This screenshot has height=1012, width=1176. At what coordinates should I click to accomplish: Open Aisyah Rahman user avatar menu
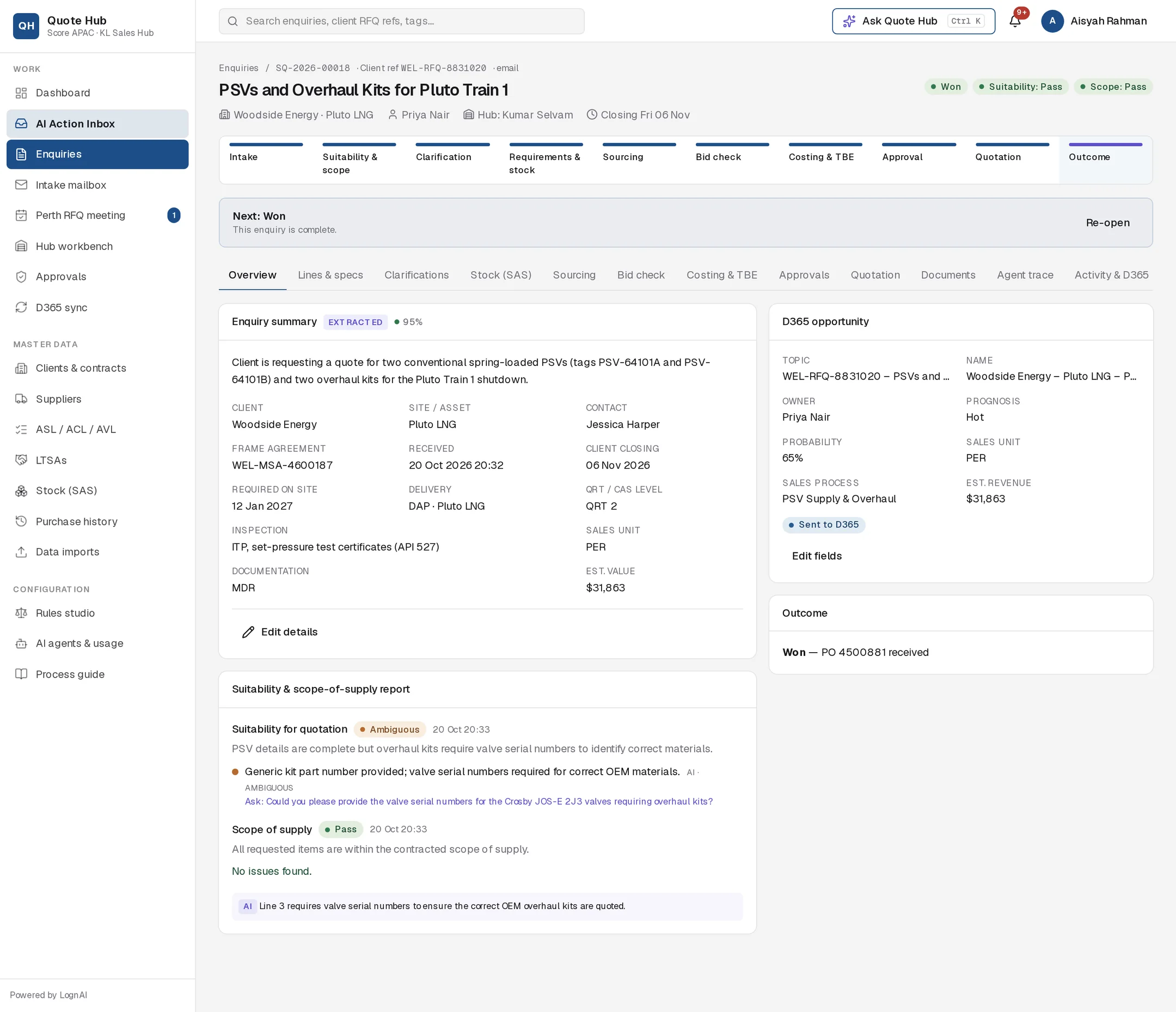(1052, 21)
